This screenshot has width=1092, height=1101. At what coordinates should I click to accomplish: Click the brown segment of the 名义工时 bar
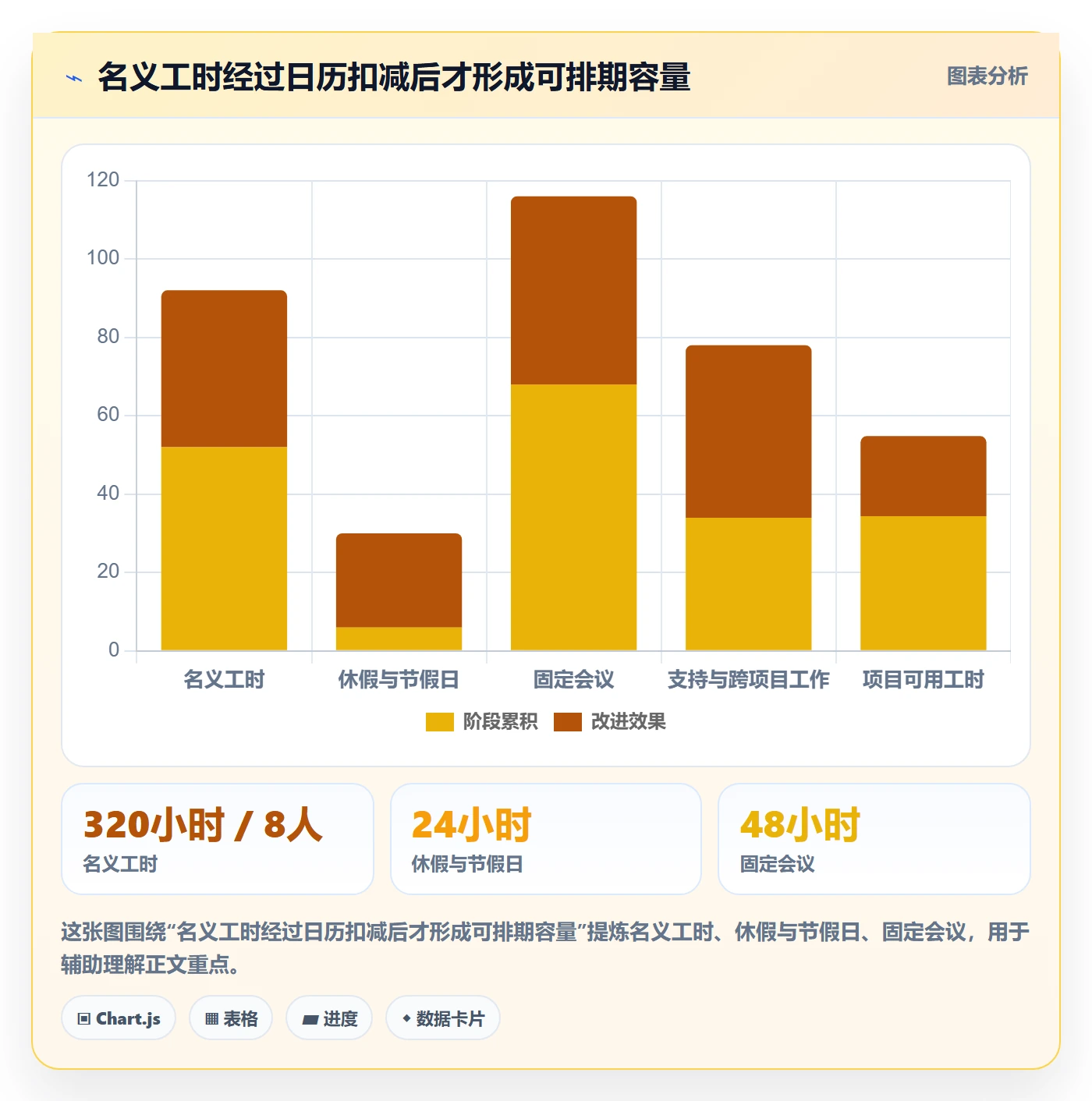click(224, 369)
